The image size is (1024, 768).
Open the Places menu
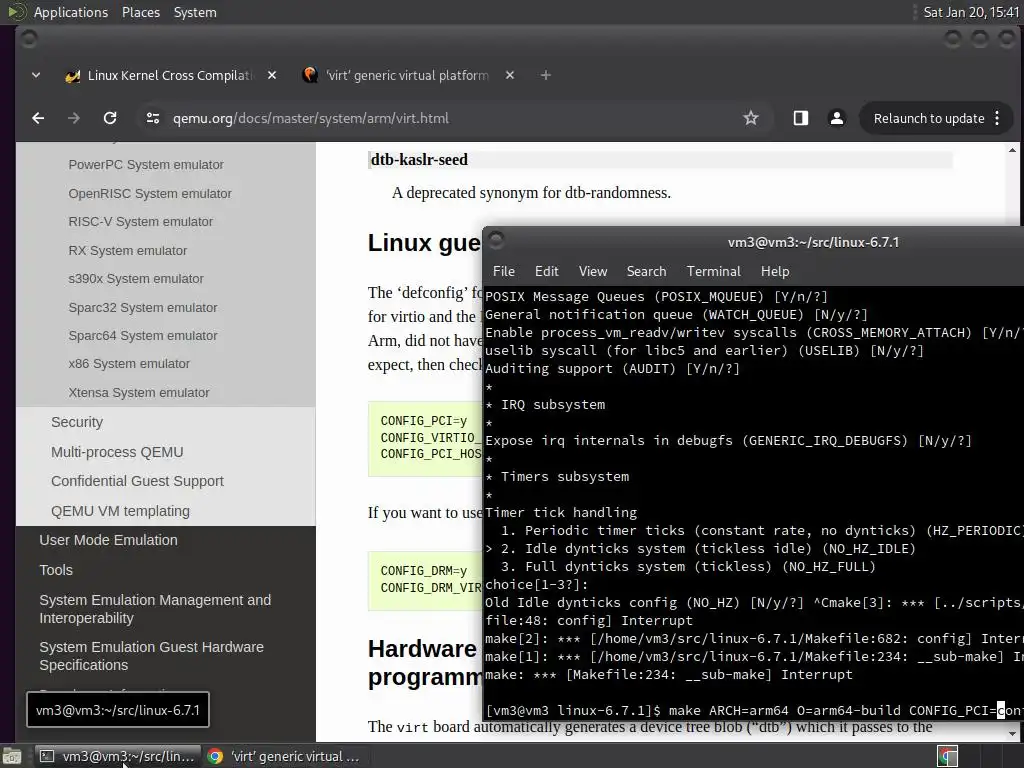point(140,12)
